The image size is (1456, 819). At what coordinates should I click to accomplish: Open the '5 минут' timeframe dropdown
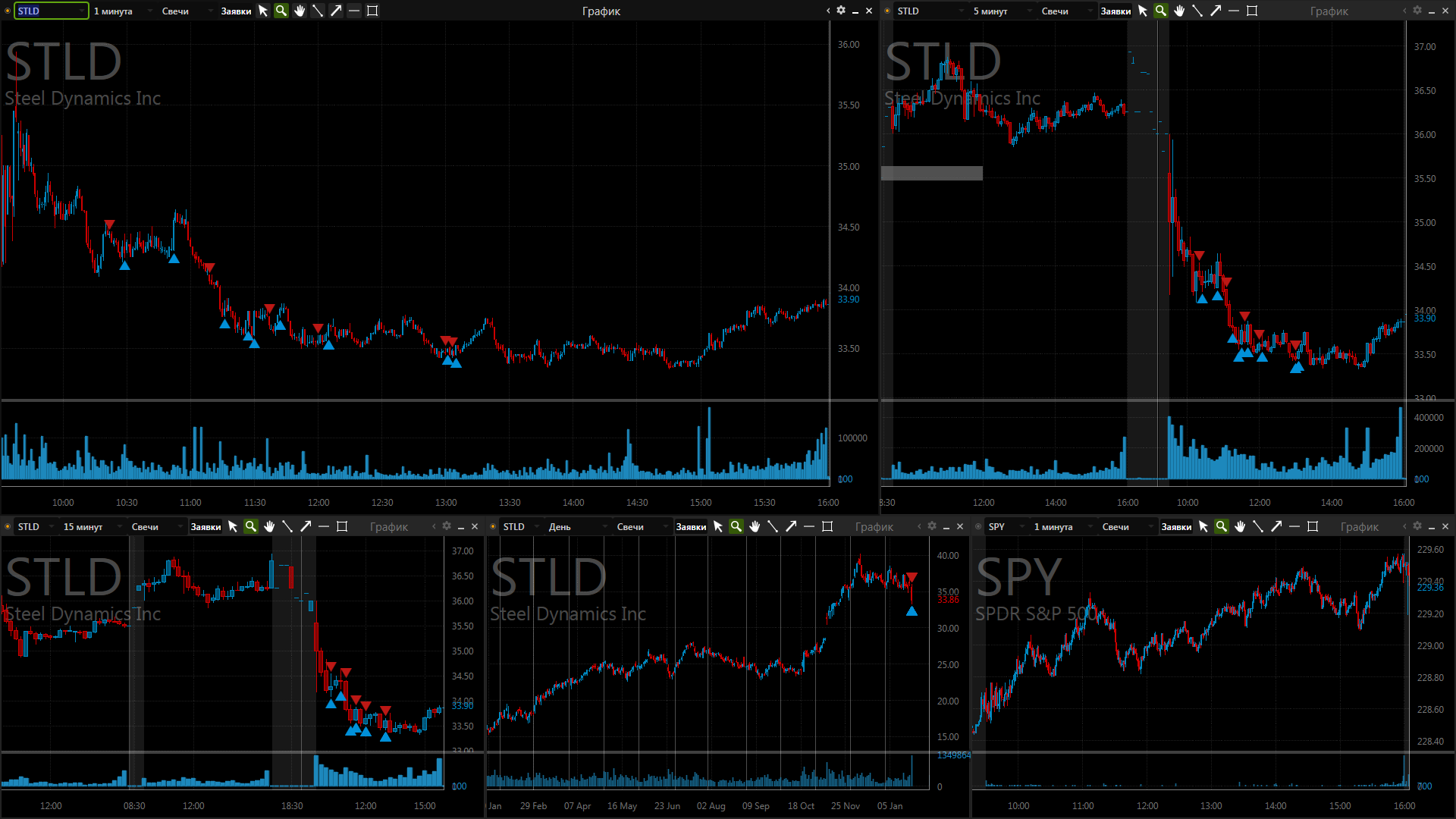1002,11
